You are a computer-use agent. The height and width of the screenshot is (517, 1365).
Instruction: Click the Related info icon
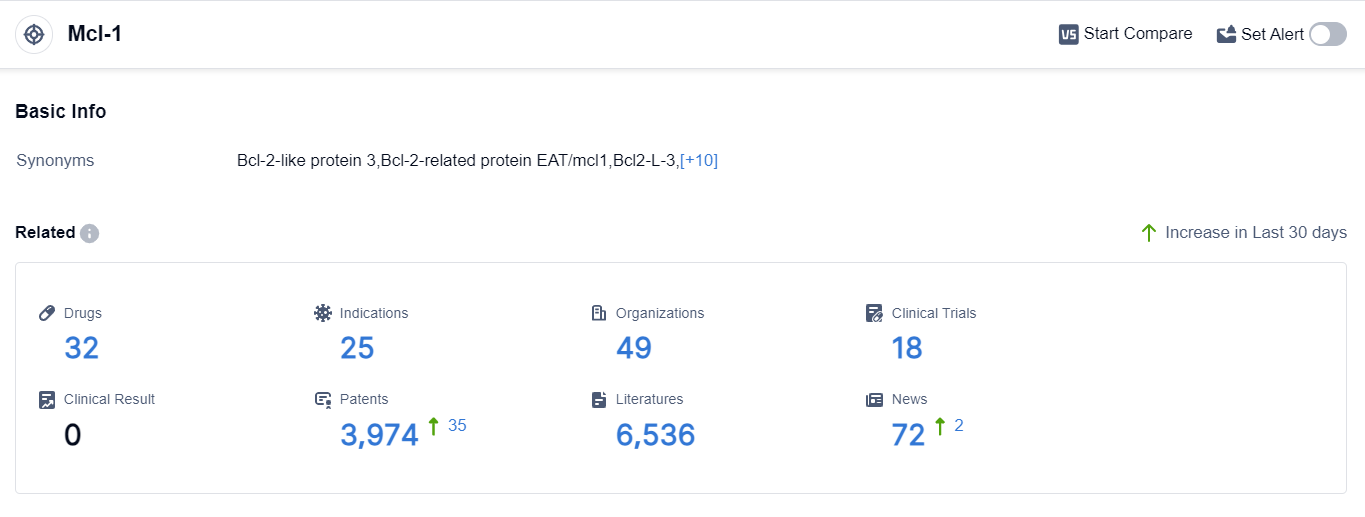(89, 233)
